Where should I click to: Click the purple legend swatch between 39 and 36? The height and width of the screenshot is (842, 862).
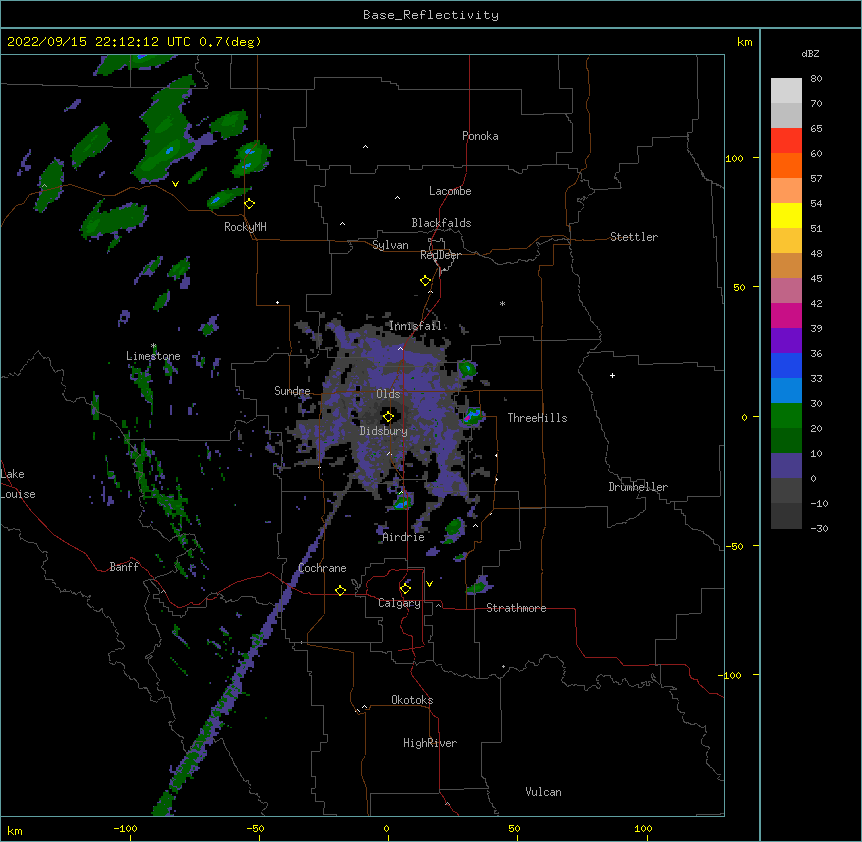click(786, 341)
